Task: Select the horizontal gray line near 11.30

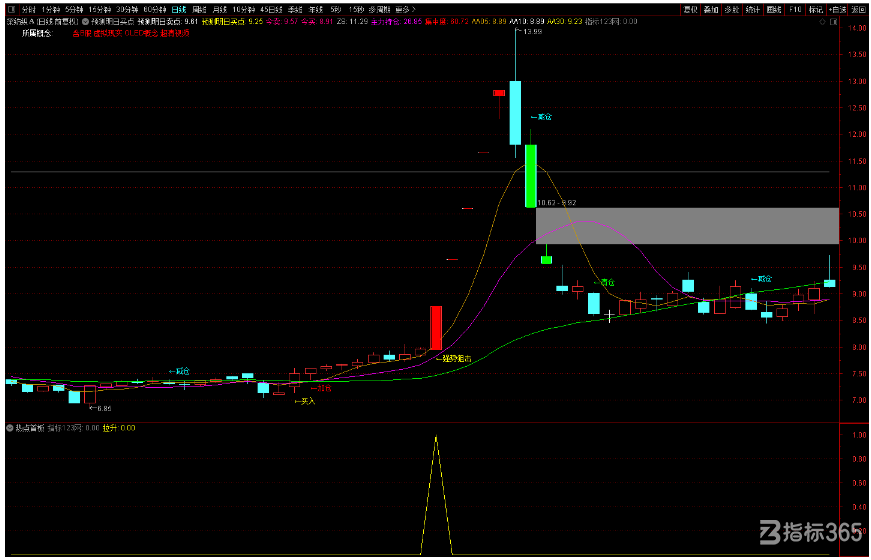Action: pos(420,172)
